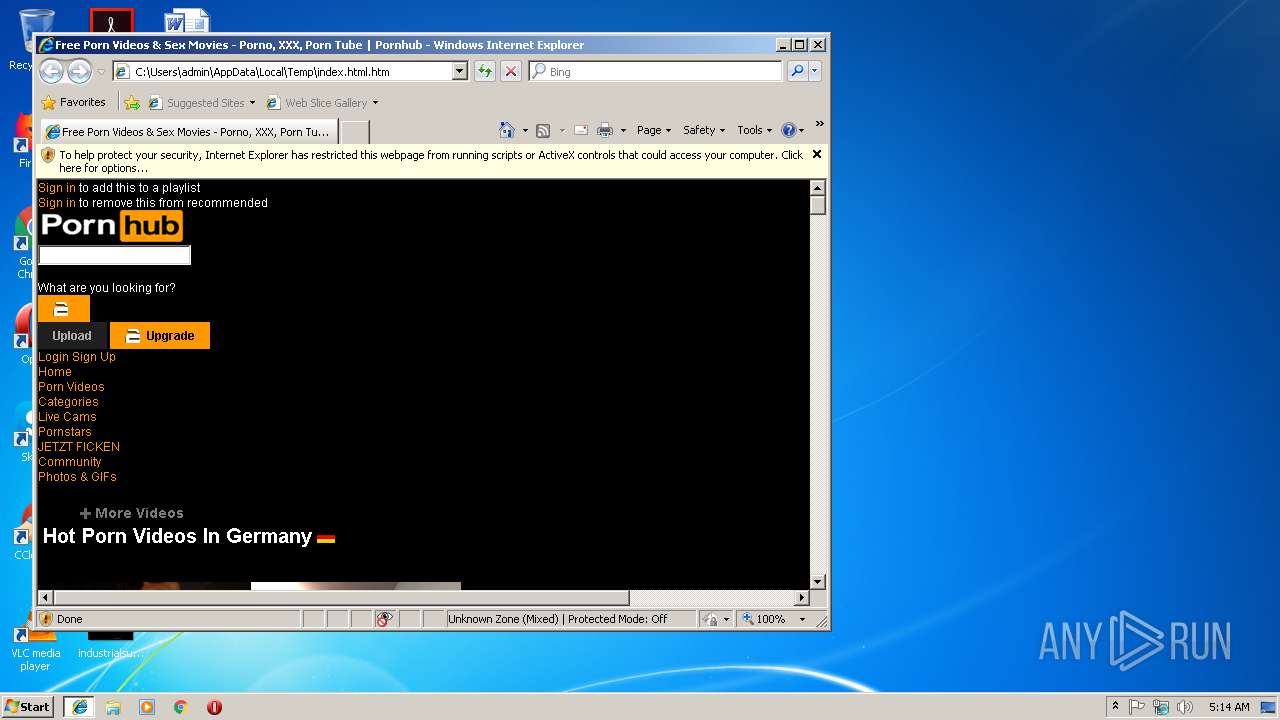1280x720 pixels.
Task: Click the pop-up blocker icon in status bar
Action: coord(385,619)
